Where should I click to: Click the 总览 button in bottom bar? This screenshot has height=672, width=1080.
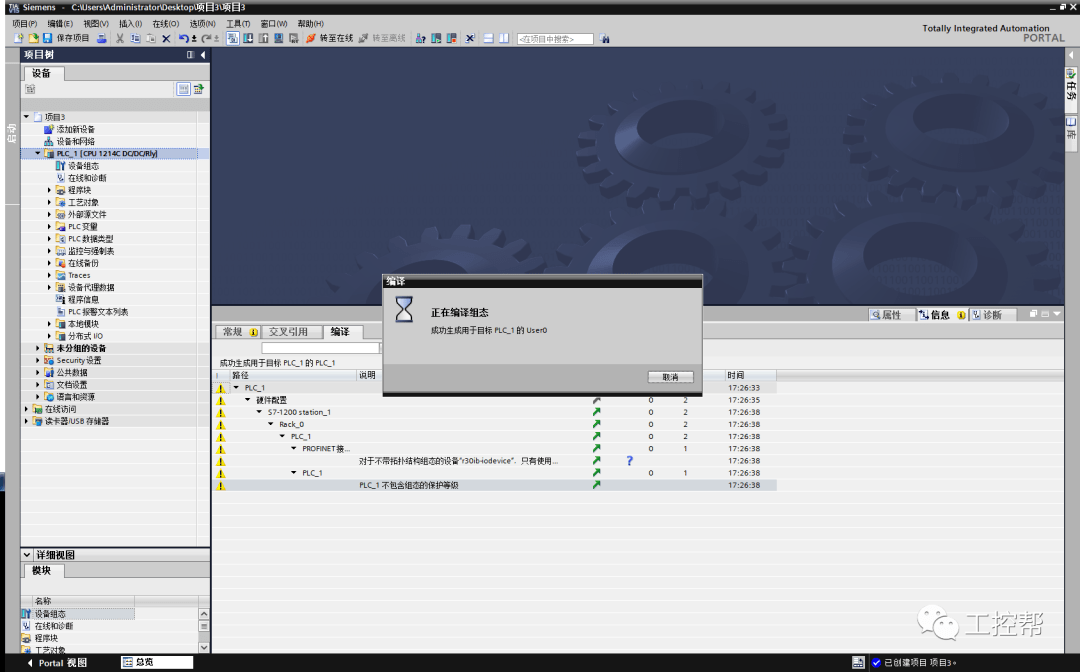pos(157,662)
